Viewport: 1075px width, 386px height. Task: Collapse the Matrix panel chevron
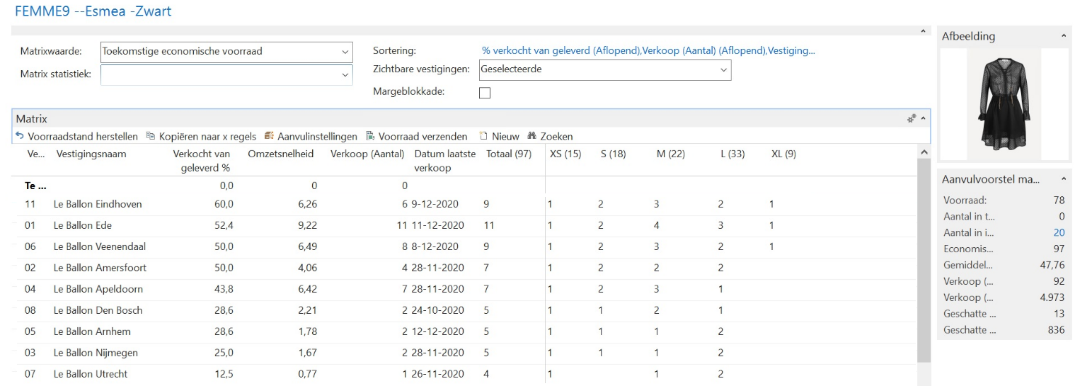point(923,119)
